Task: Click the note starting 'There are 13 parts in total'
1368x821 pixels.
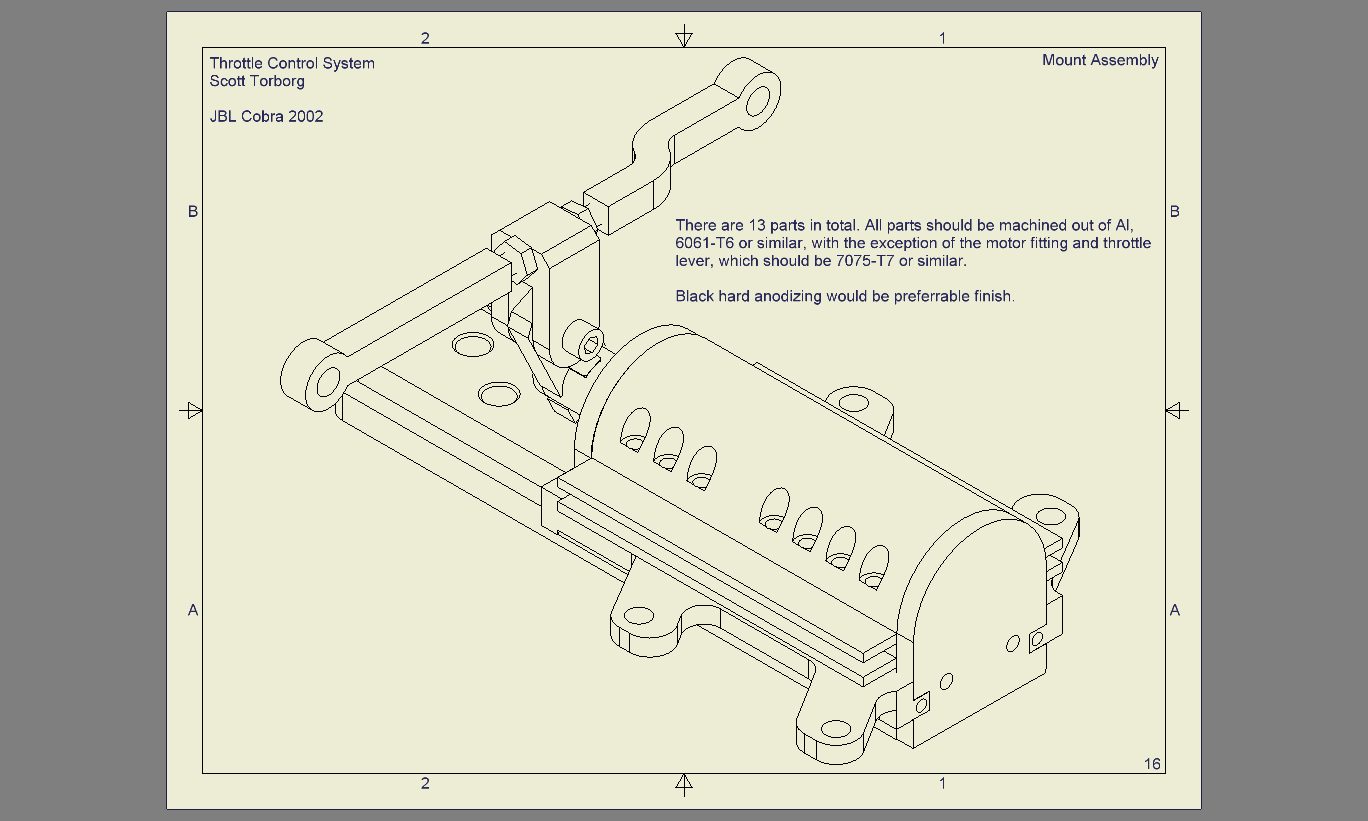Action: coord(913,243)
